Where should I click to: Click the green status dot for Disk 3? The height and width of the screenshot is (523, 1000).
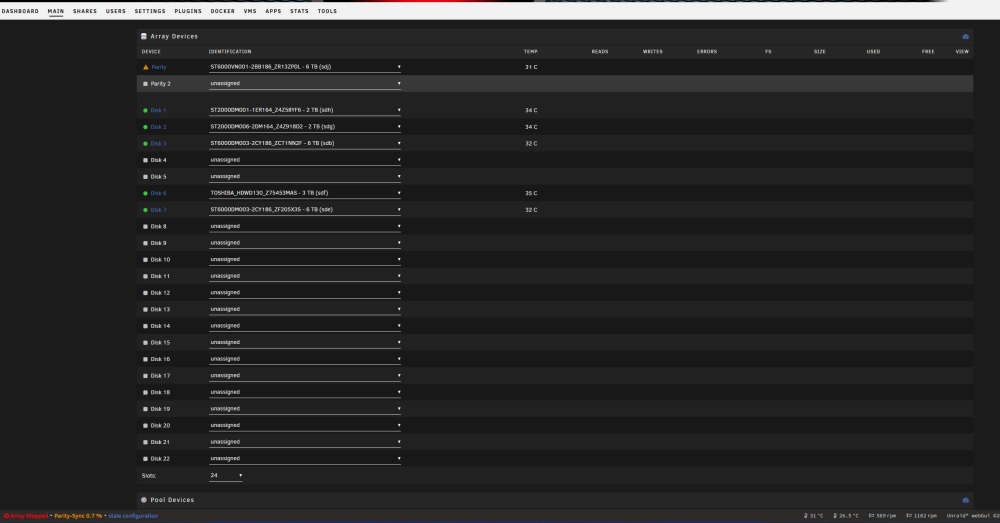pos(145,144)
